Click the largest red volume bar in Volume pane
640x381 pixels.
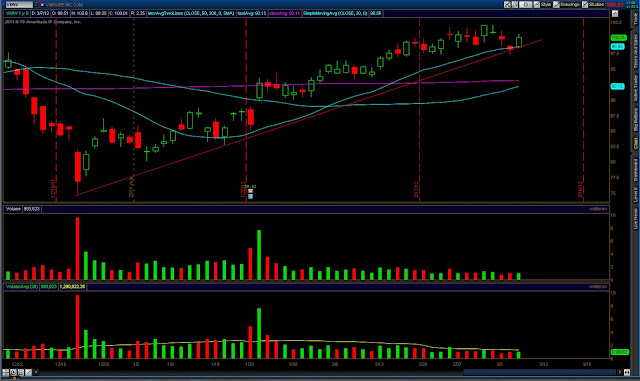pyautogui.click(x=78, y=248)
